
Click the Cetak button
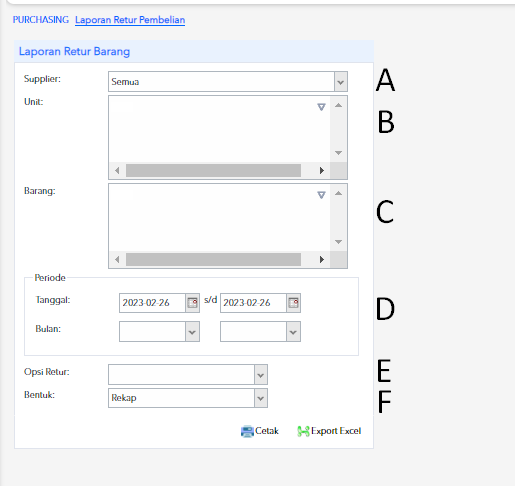click(x=260, y=431)
